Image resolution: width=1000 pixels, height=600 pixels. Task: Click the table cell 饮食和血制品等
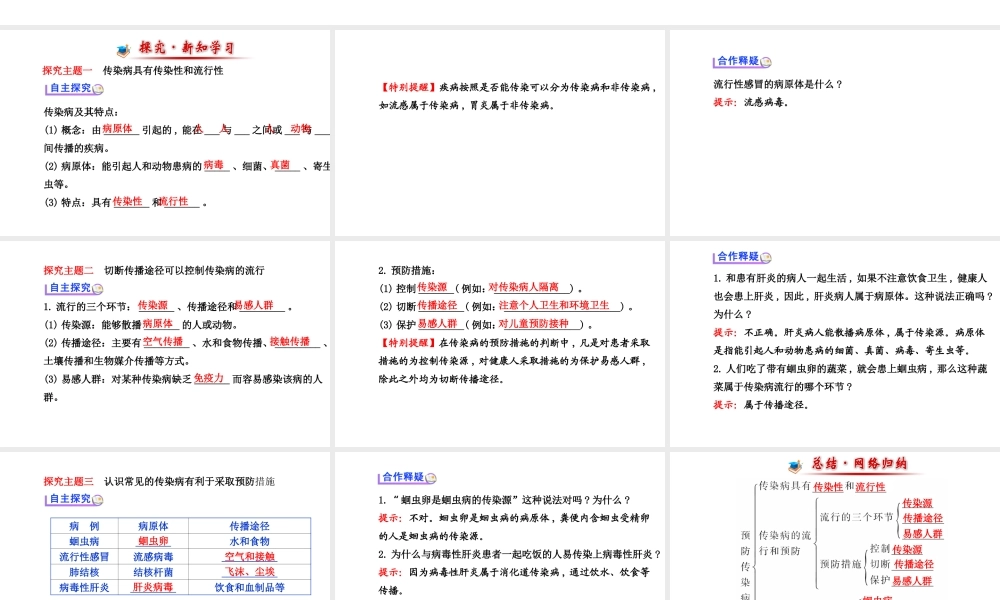click(249, 587)
